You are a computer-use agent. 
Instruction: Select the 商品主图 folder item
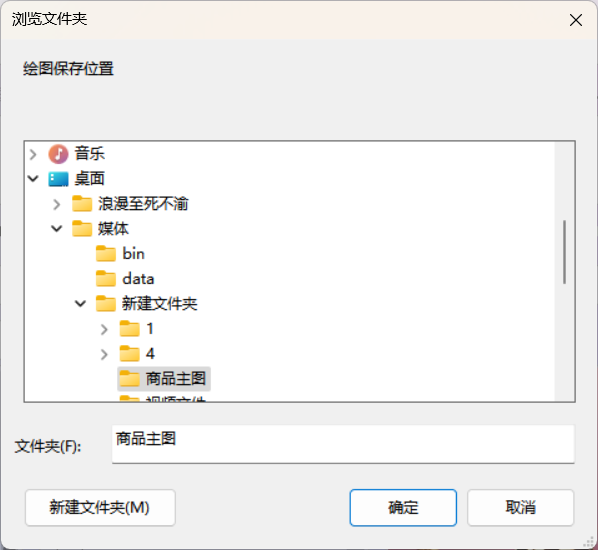tap(164, 379)
